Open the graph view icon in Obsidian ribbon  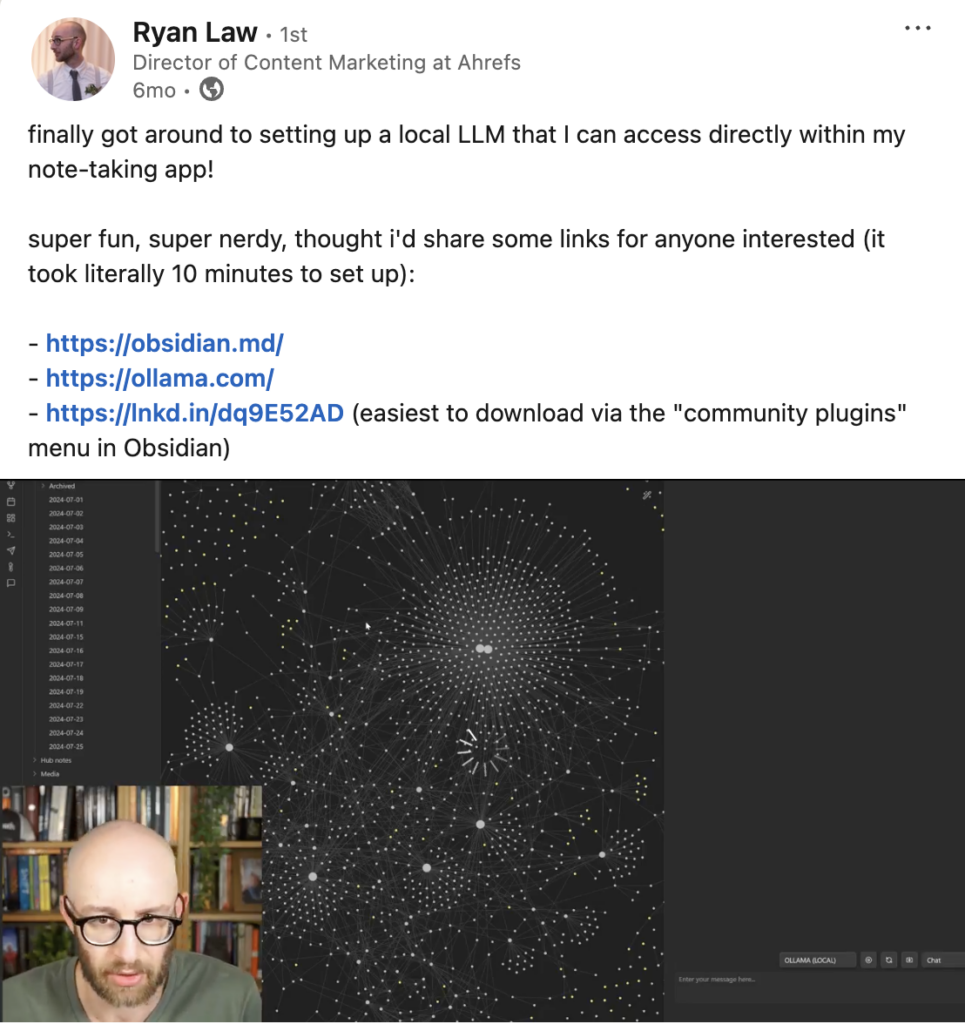pos(10,485)
